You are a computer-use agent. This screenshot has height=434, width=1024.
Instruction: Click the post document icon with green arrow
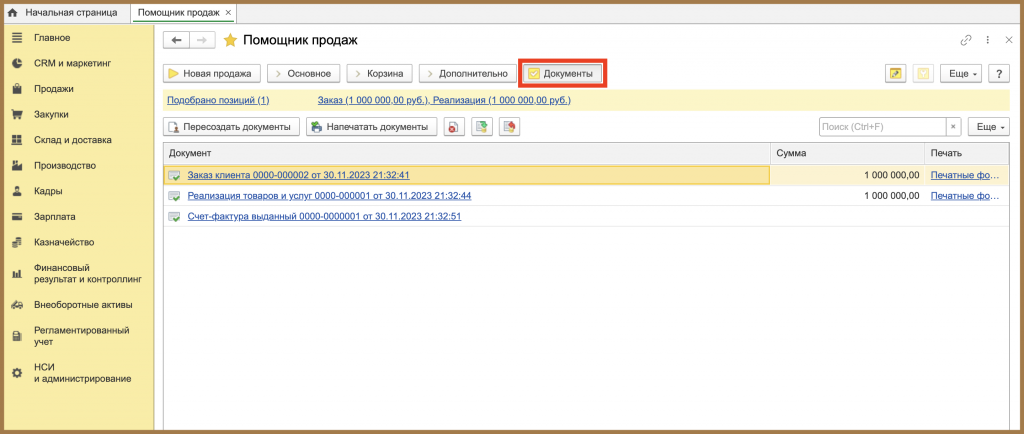point(481,127)
